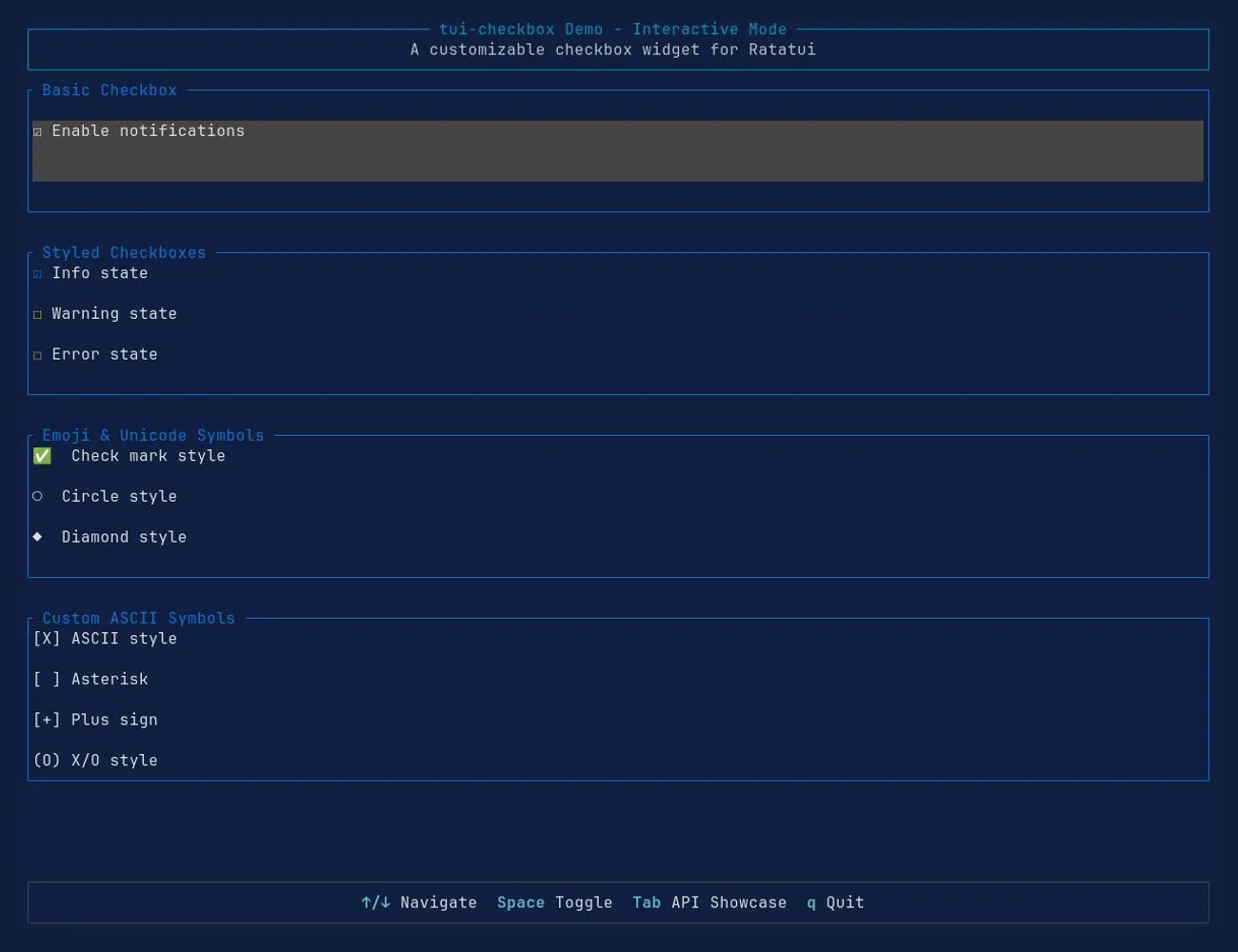
Task: Check the Error state checkbox
Action: (x=38, y=353)
